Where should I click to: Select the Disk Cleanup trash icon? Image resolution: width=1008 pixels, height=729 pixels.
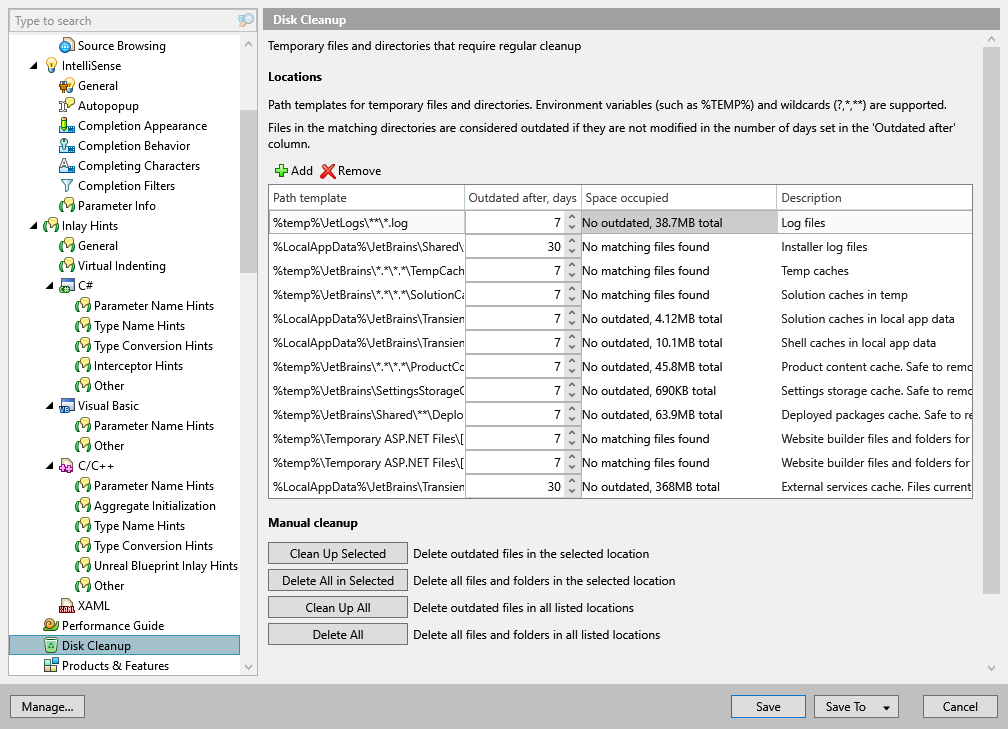coord(51,646)
